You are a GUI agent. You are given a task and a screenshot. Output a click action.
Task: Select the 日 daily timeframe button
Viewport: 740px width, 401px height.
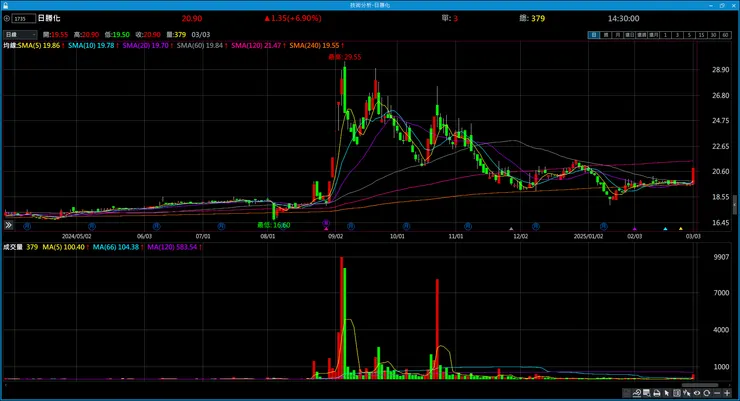(x=594, y=35)
